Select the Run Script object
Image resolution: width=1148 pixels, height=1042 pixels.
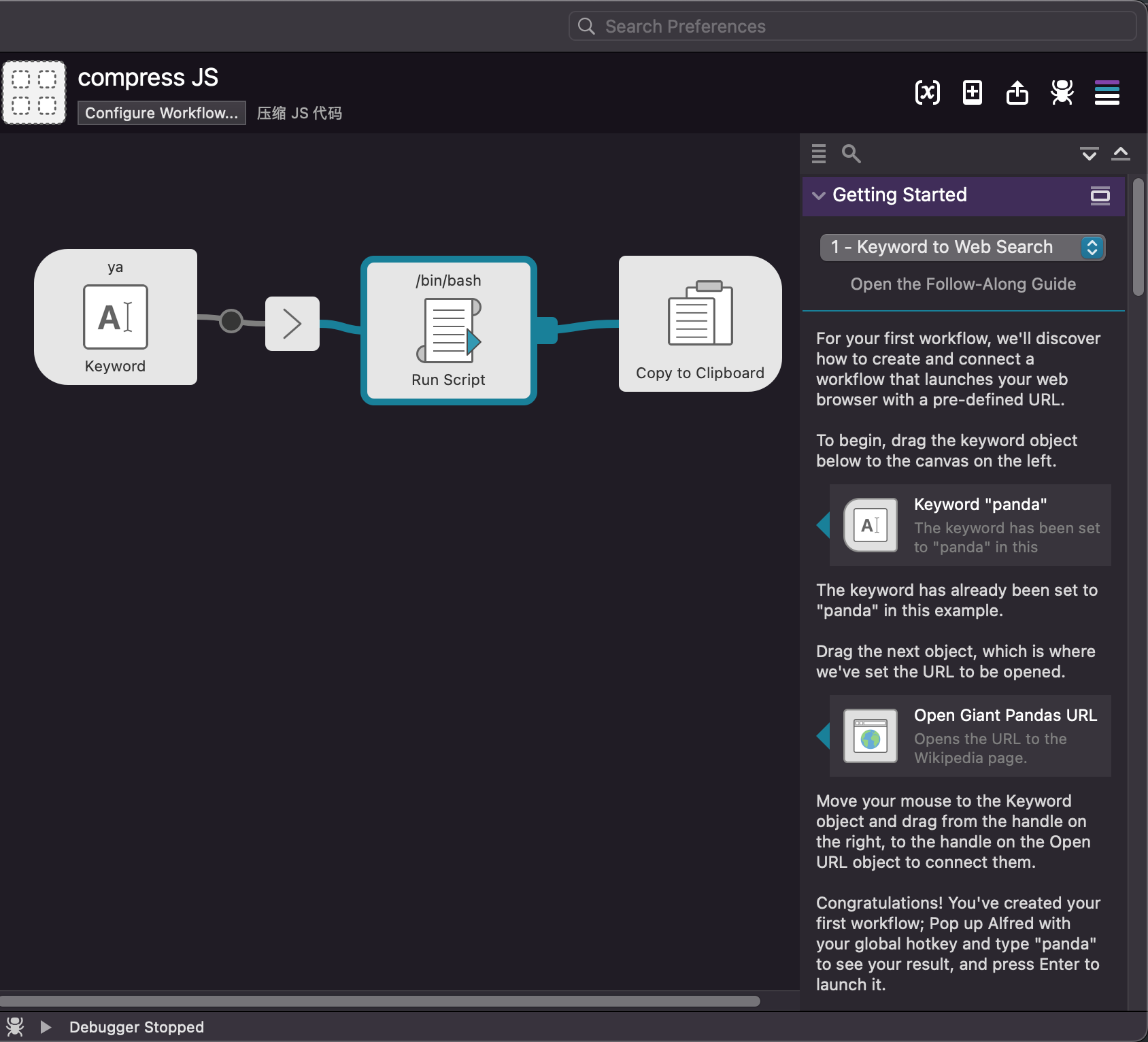click(x=448, y=331)
